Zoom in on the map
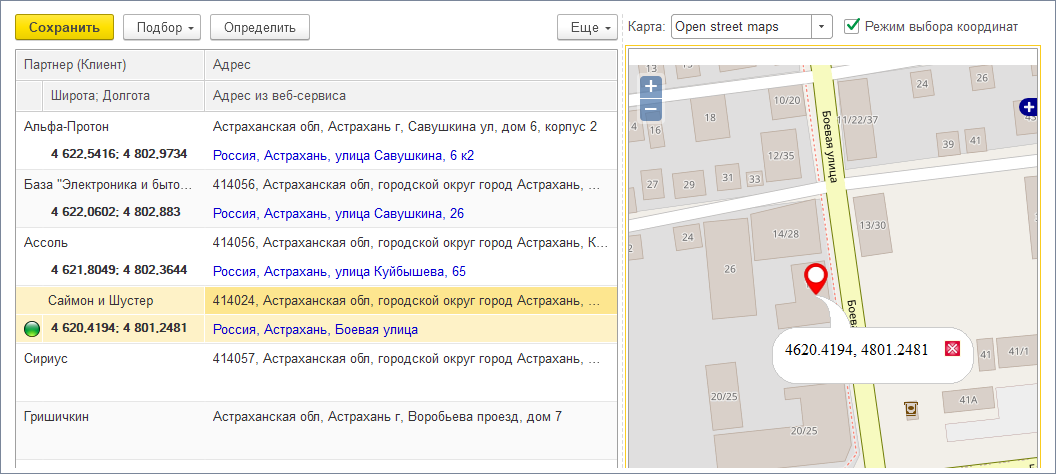1056x474 pixels. [x=650, y=87]
